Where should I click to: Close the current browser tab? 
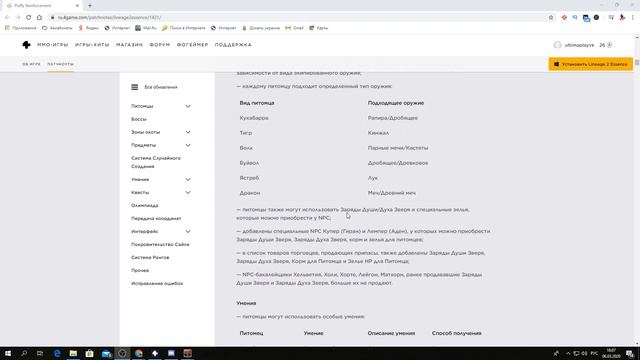[77, 6]
